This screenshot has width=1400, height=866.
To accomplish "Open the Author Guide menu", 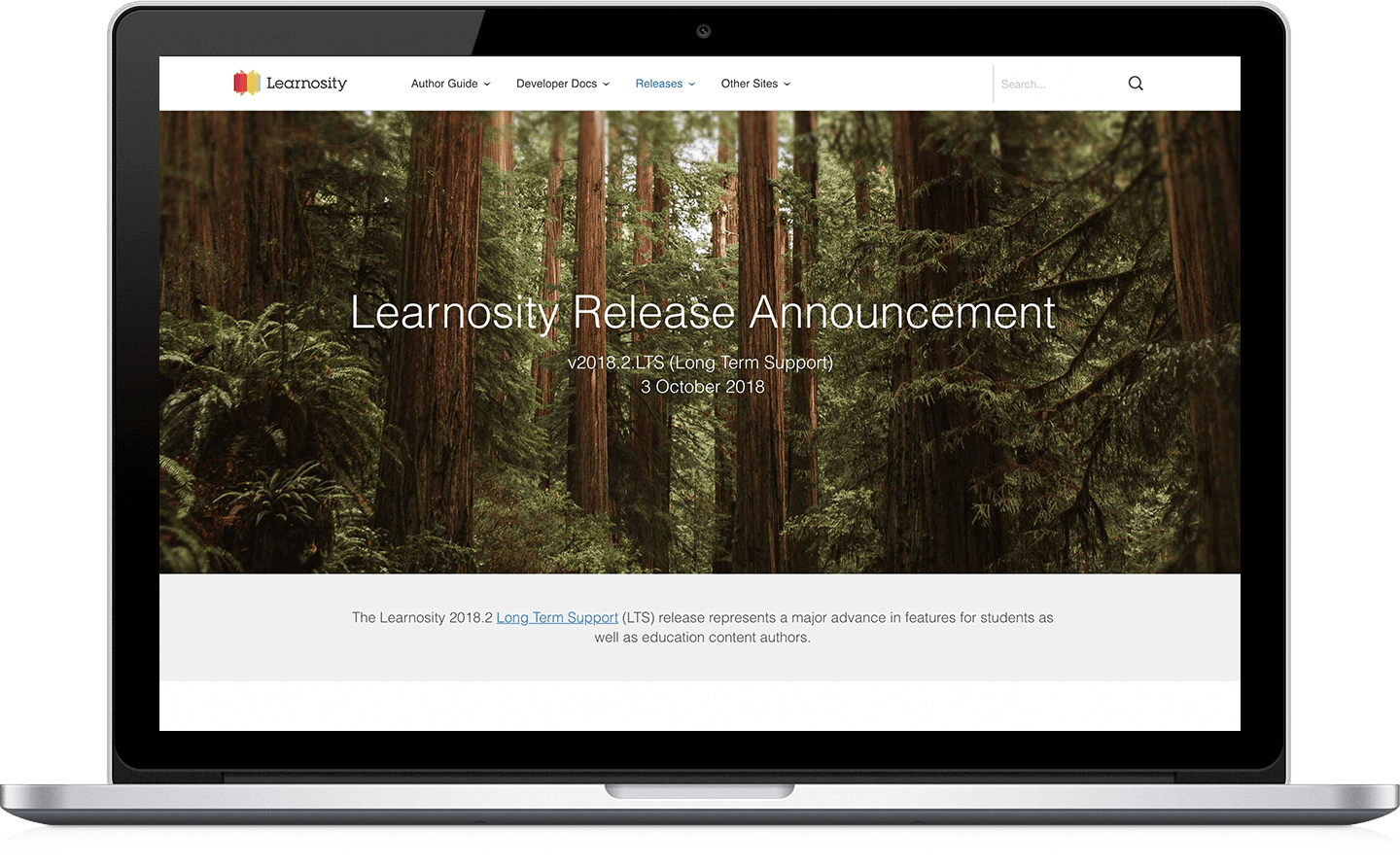I will [450, 84].
